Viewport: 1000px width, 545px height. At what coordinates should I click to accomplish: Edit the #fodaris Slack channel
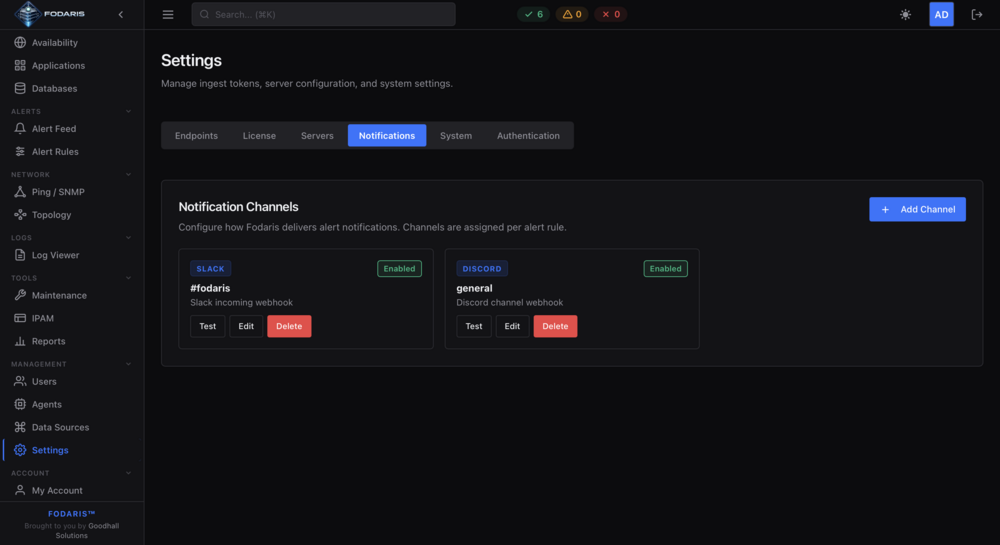pyautogui.click(x=246, y=326)
